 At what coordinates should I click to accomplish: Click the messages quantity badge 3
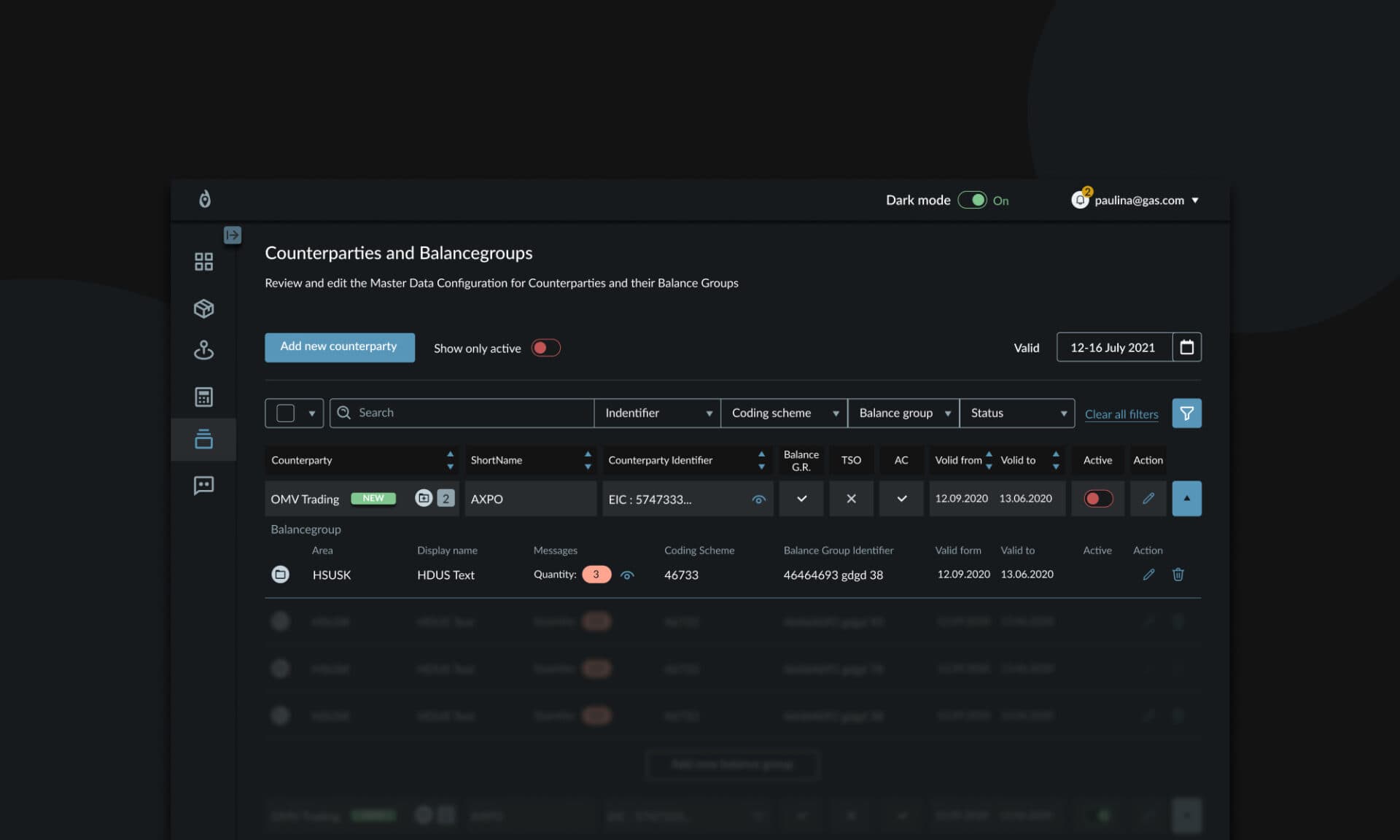596,575
